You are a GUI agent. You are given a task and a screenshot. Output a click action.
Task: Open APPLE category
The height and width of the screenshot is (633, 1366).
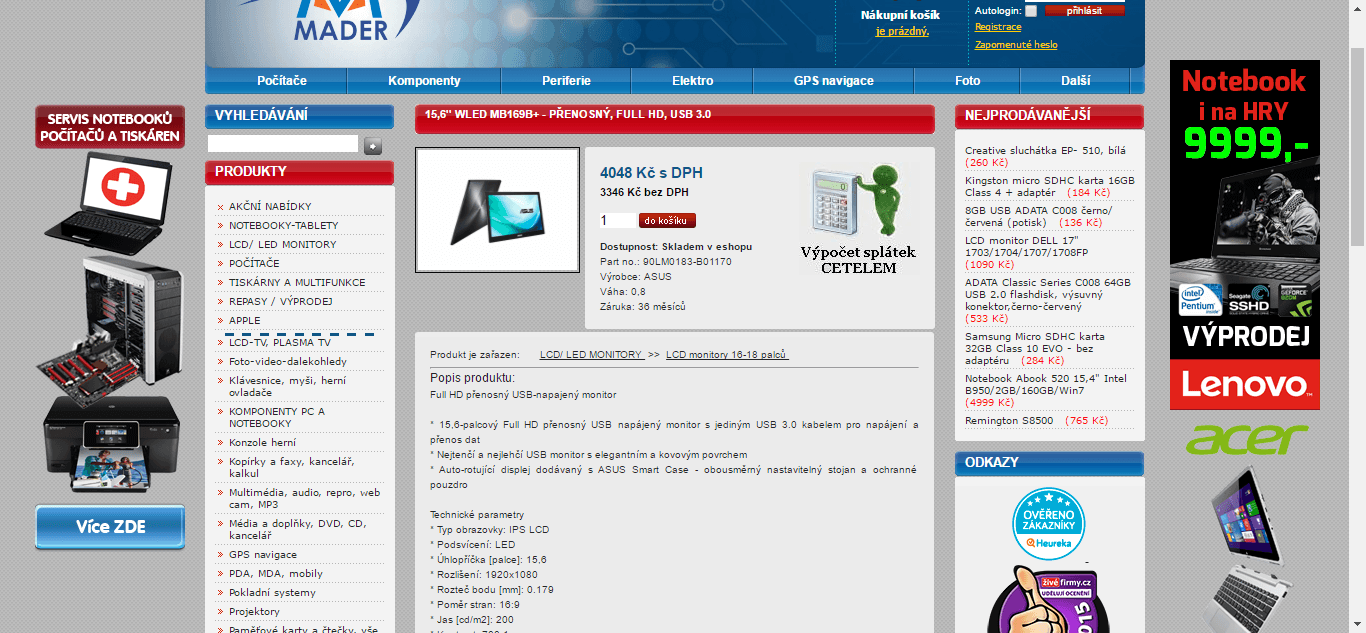pos(245,321)
